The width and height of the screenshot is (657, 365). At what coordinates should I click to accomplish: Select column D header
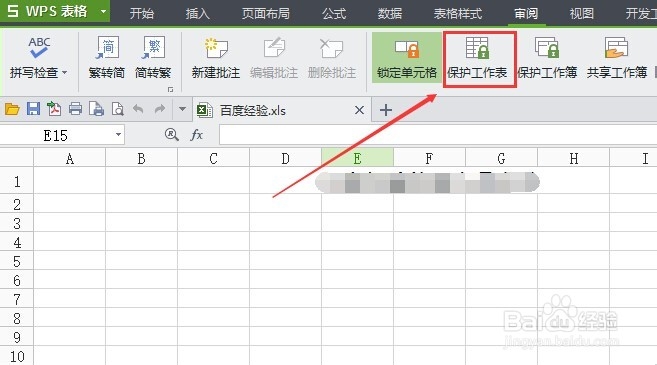pyautogui.click(x=286, y=158)
